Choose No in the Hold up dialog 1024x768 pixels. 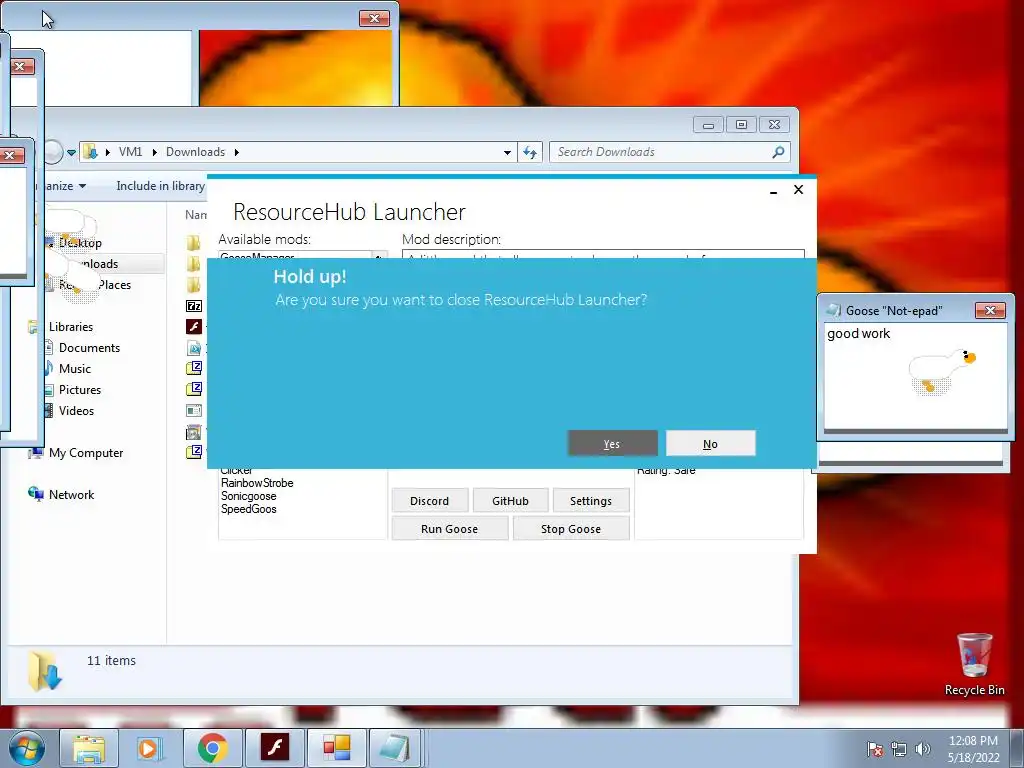click(x=711, y=443)
